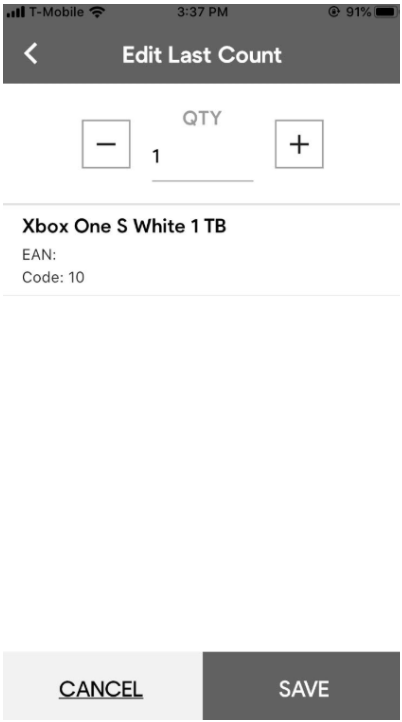Save the edited count

(301, 686)
